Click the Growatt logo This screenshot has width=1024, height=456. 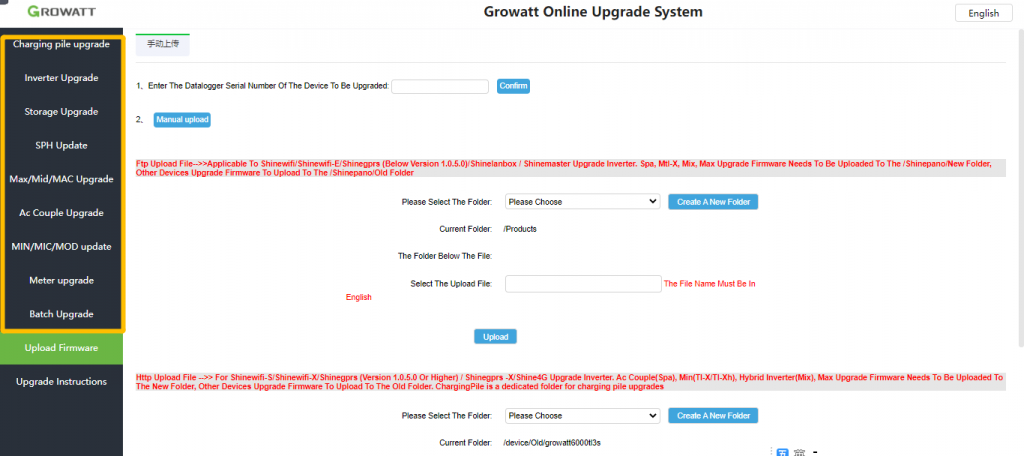tap(61, 12)
